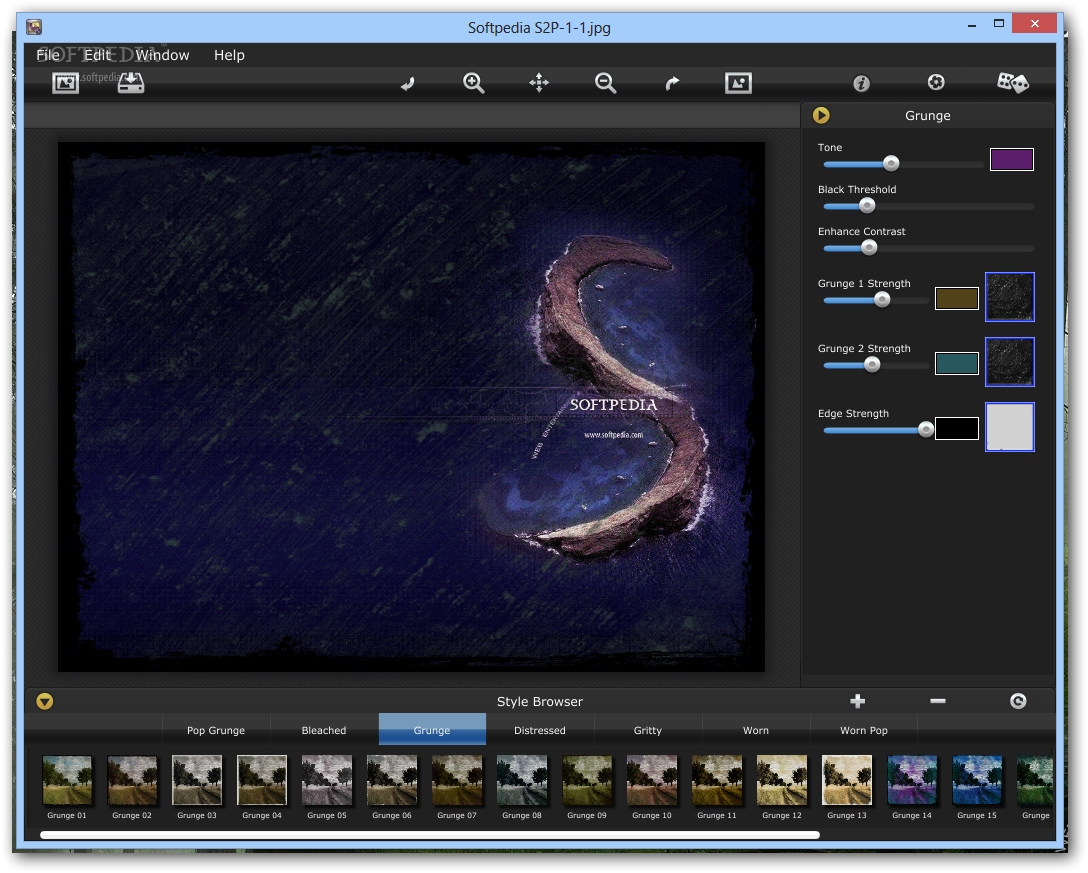Click the style presets horizontal scrollbar
Screen dimensions: 1088x873
point(430,835)
